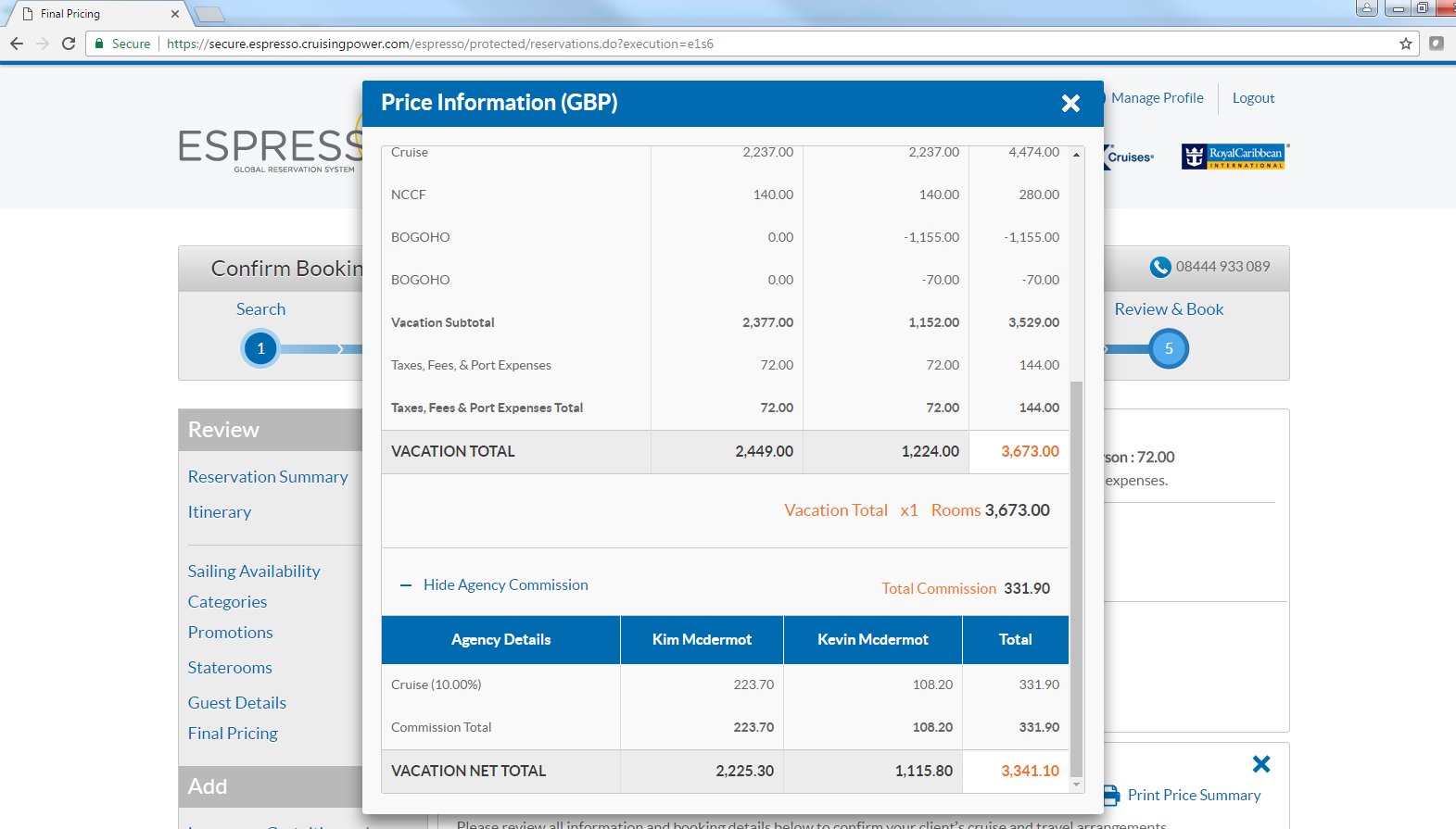Open Categories in sidebar
1456x829 pixels.
click(227, 602)
